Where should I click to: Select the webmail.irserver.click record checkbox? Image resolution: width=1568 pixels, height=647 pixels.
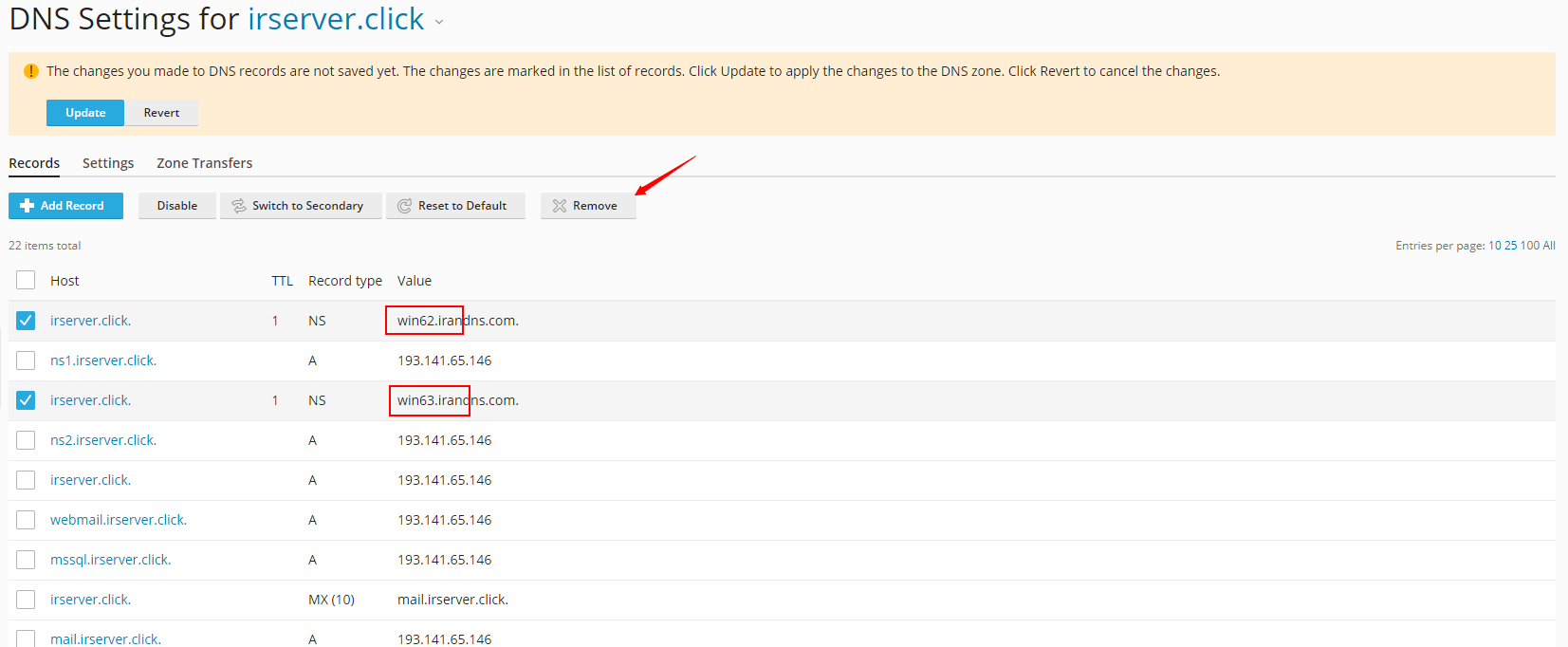click(x=26, y=520)
